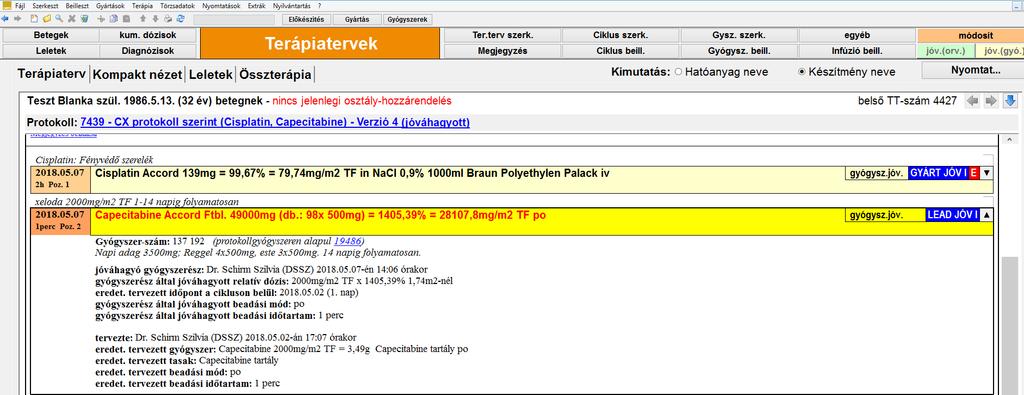Click the Gysz. szerk. button
The height and width of the screenshot is (395, 1024).
coord(739,35)
